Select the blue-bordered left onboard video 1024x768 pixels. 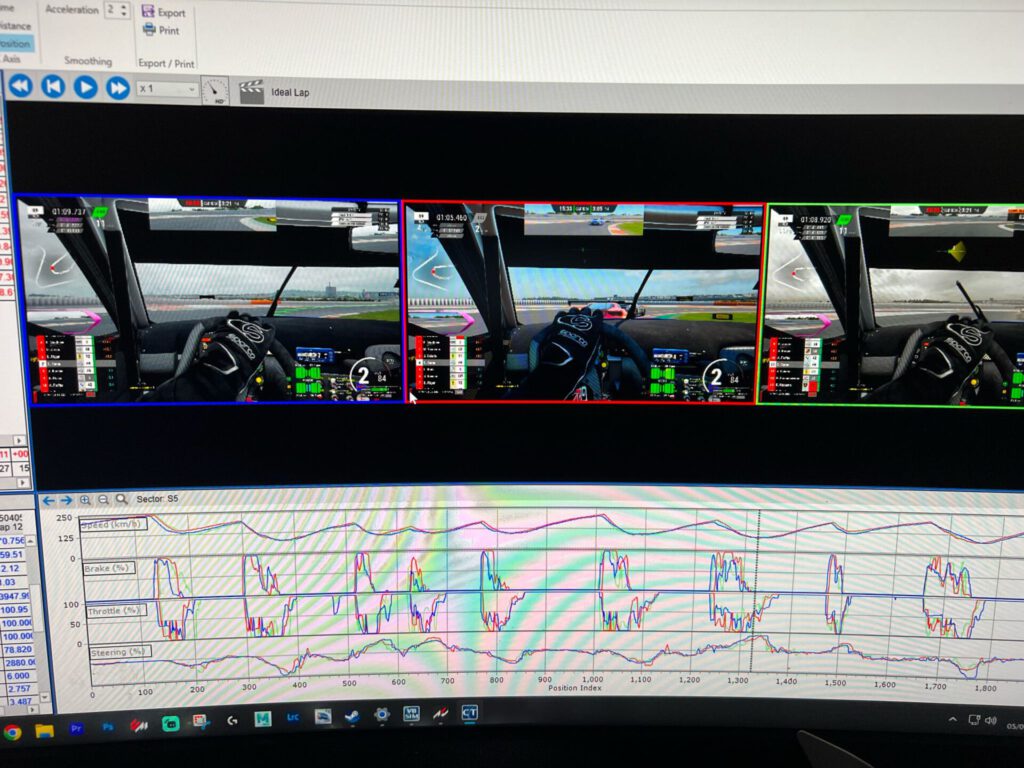[x=214, y=300]
